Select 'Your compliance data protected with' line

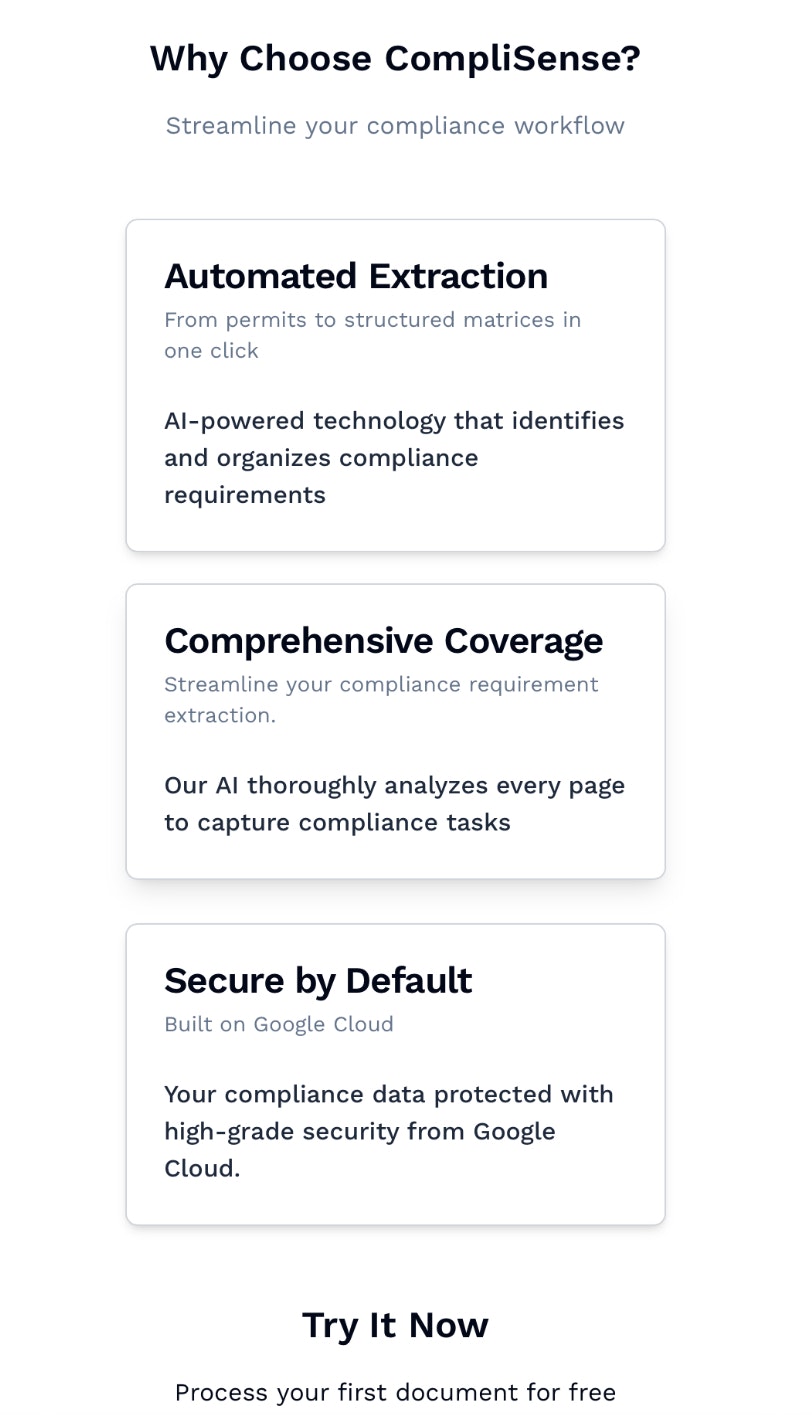pos(389,1094)
